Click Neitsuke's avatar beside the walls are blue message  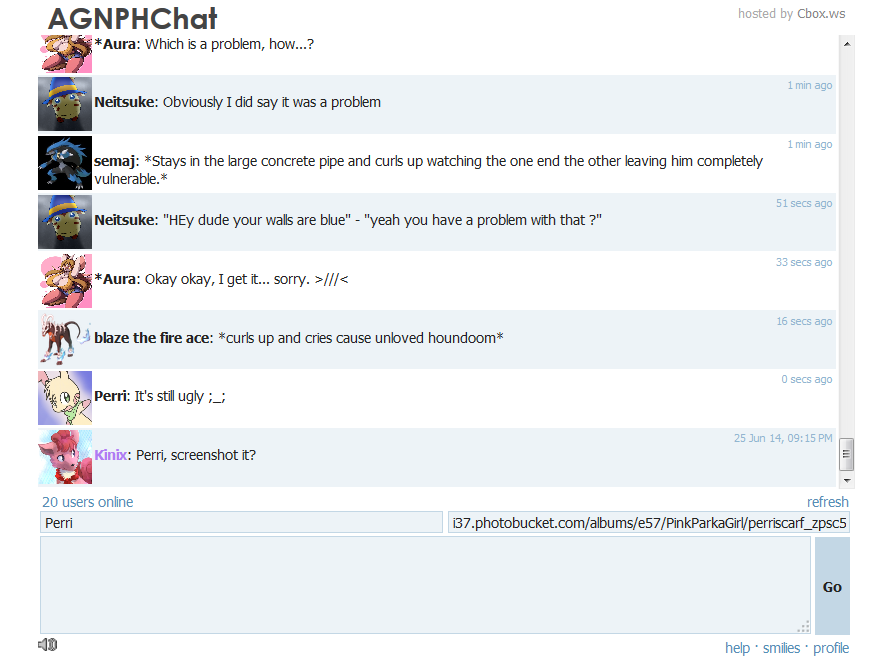[x=65, y=221]
